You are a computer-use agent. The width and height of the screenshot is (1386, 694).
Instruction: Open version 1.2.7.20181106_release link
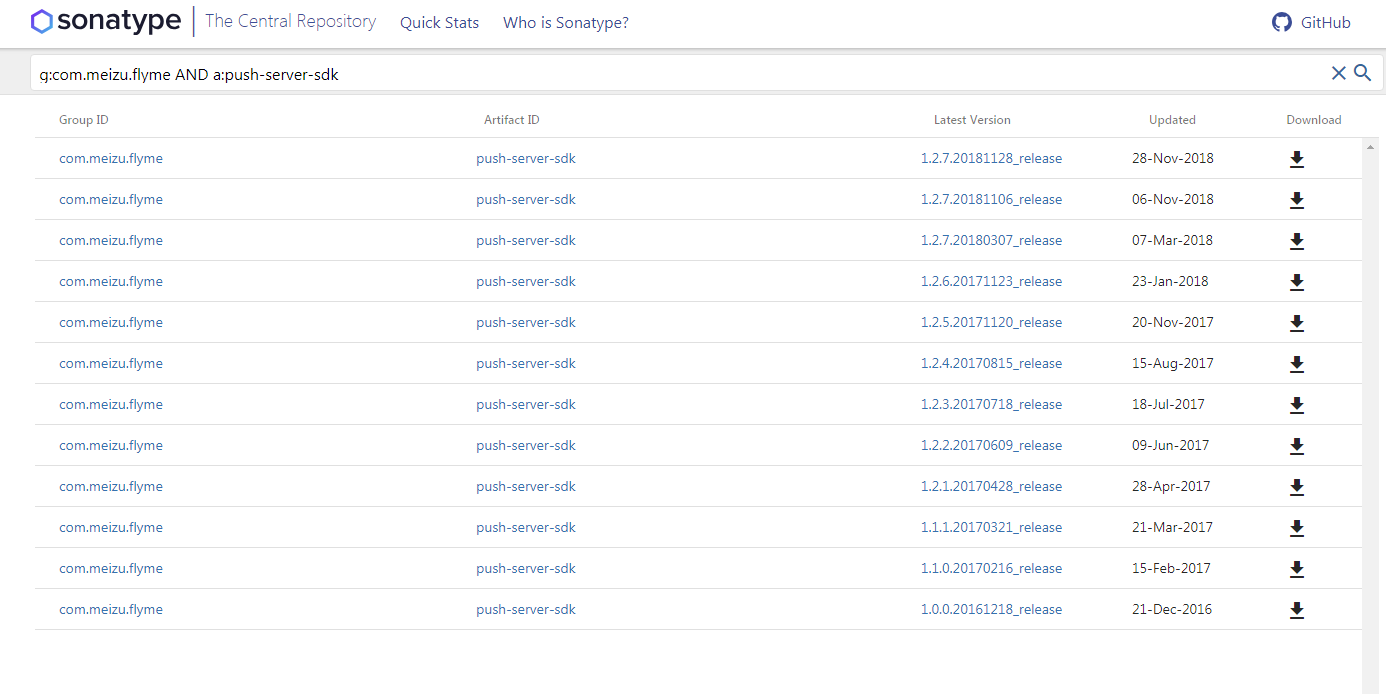pos(991,200)
